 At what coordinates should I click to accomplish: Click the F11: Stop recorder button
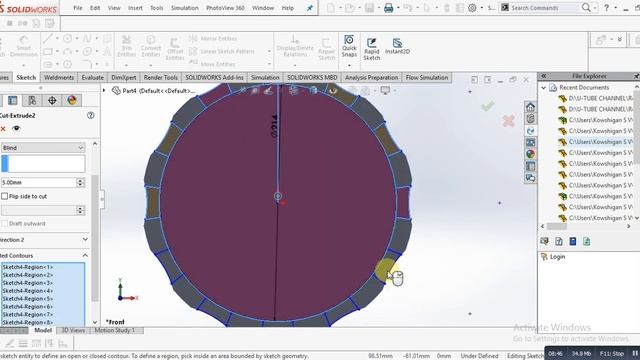point(611,353)
